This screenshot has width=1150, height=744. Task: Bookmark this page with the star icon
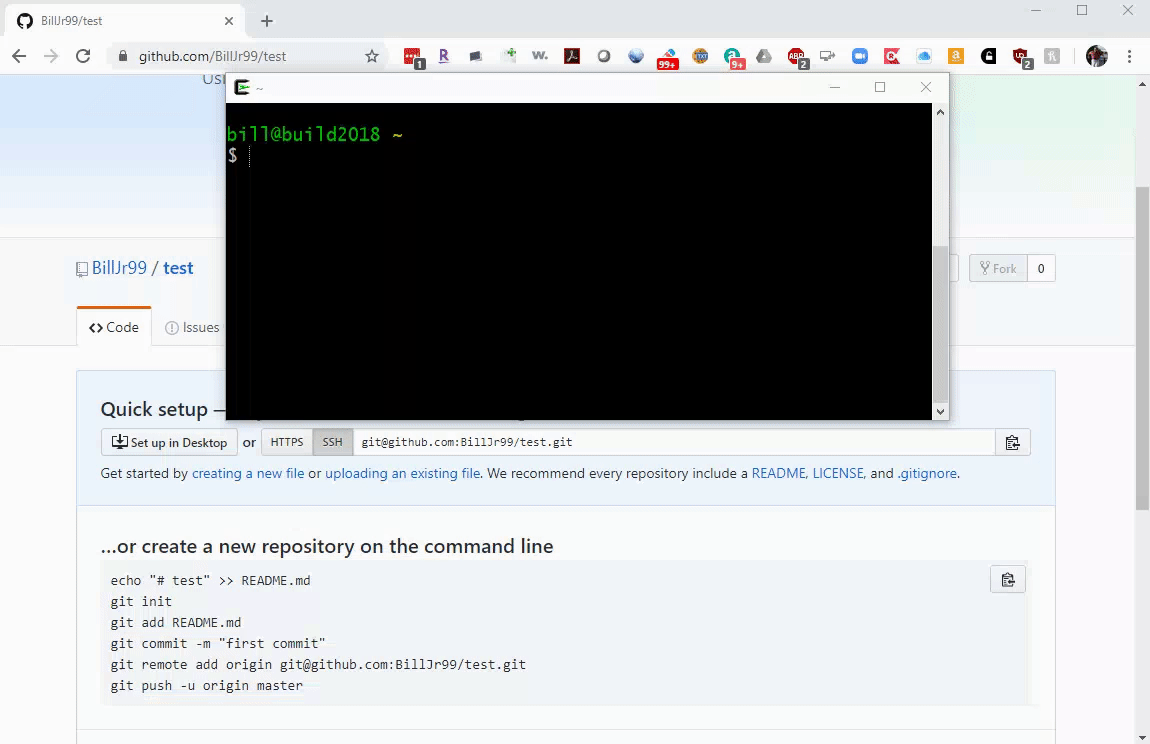coord(372,56)
